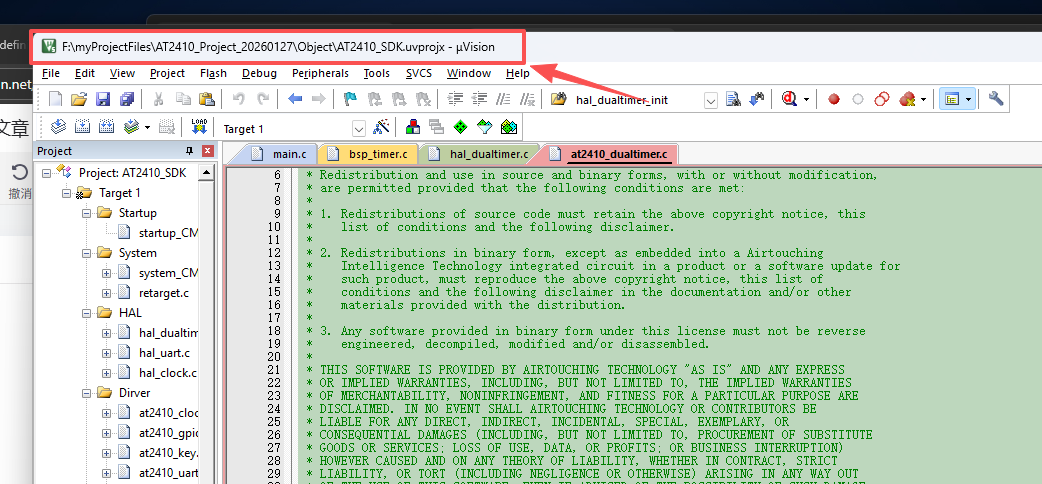The image size is (1042, 484).
Task: Insert a bookmark using the flag icon
Action: (x=350, y=99)
